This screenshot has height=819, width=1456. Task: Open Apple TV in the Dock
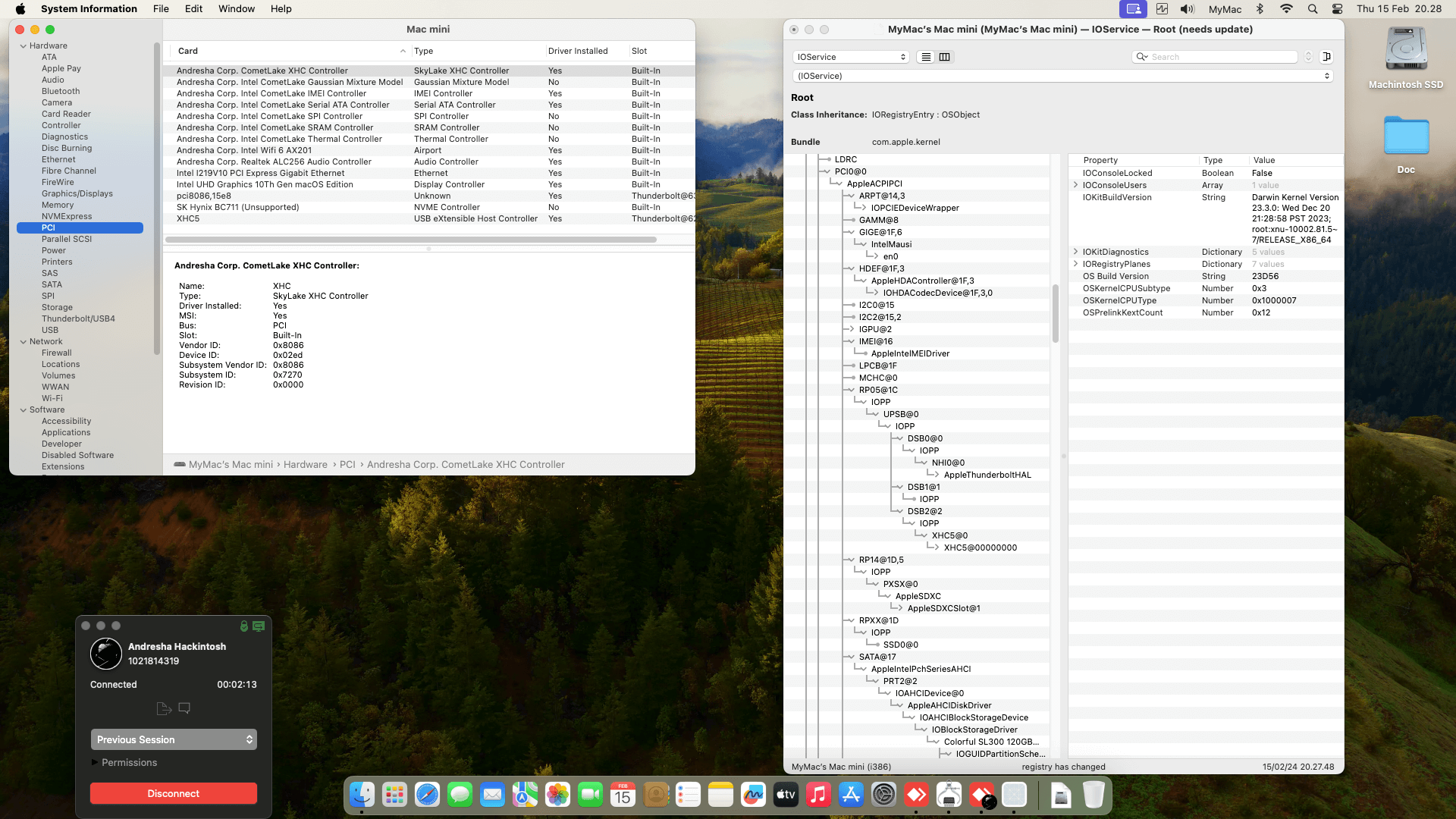[x=786, y=795]
